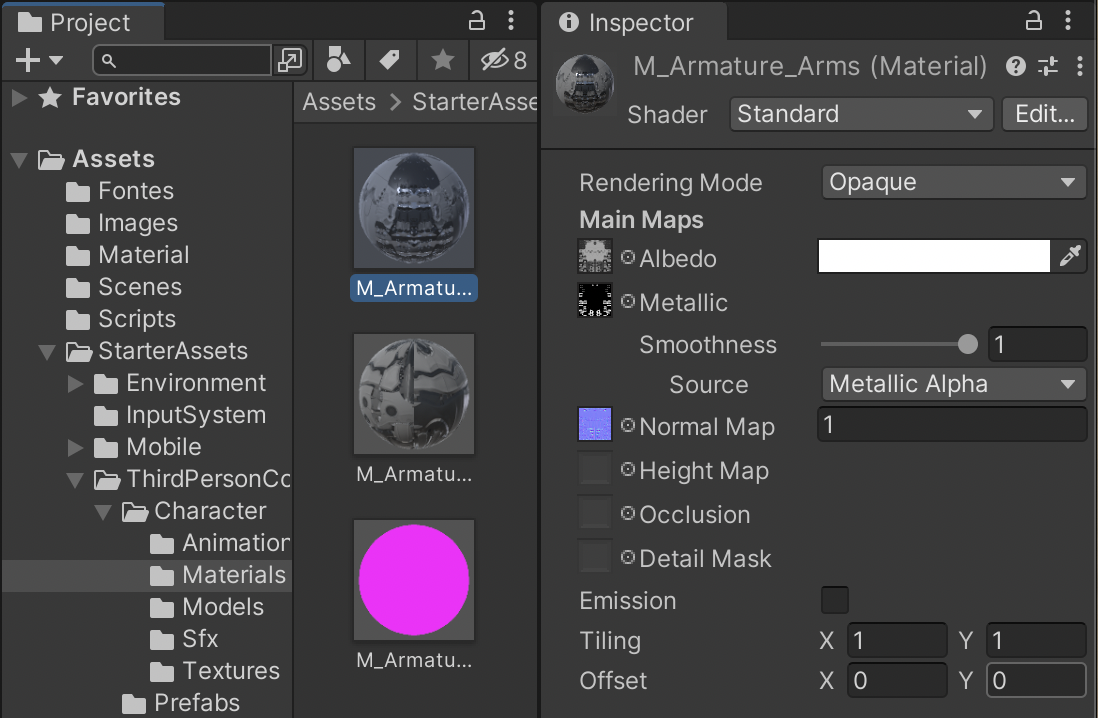Click the Search by Label tag icon
The height and width of the screenshot is (718, 1098).
tap(390, 61)
